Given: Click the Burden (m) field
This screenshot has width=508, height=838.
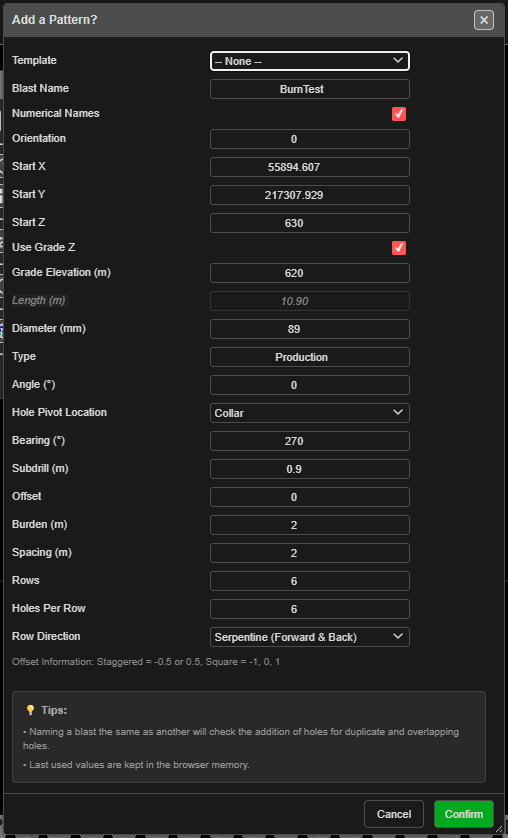Looking at the screenshot, I should (310, 525).
